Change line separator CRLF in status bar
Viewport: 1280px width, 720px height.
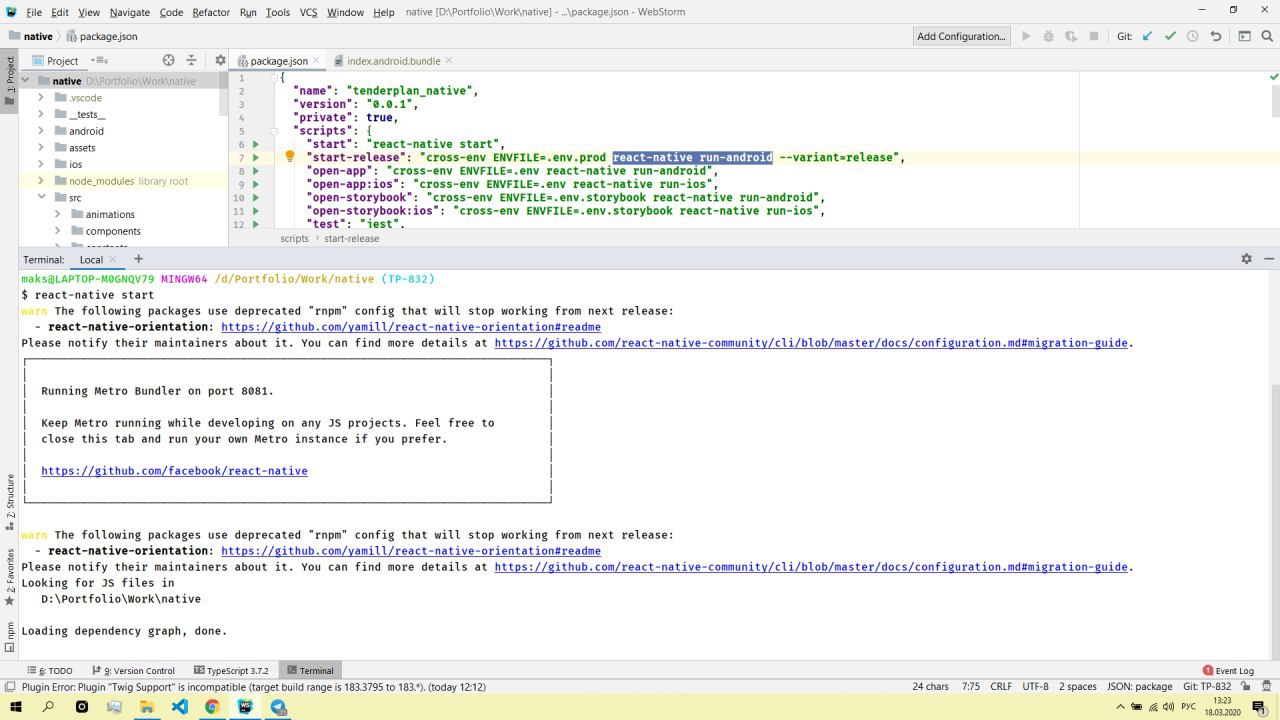[1001, 687]
